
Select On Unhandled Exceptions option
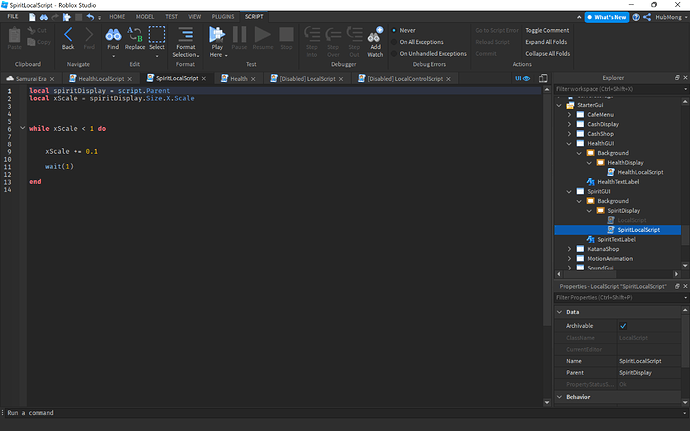click(x=394, y=53)
